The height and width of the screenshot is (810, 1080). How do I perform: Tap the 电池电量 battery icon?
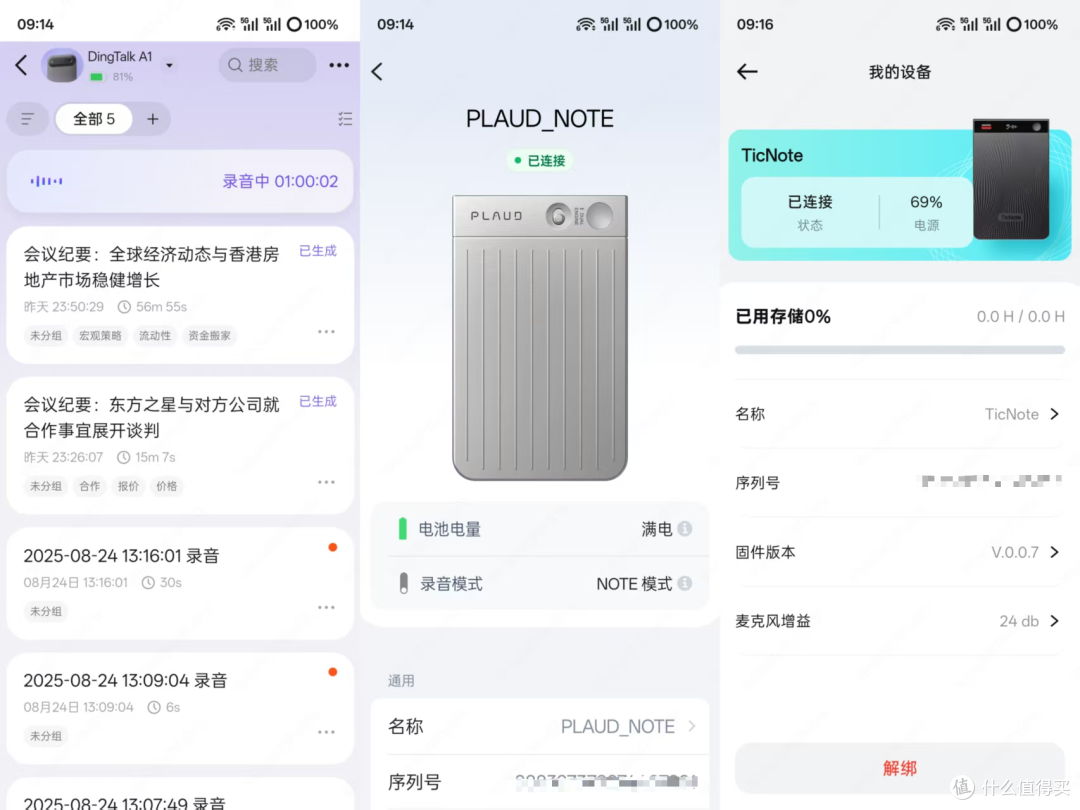point(403,528)
